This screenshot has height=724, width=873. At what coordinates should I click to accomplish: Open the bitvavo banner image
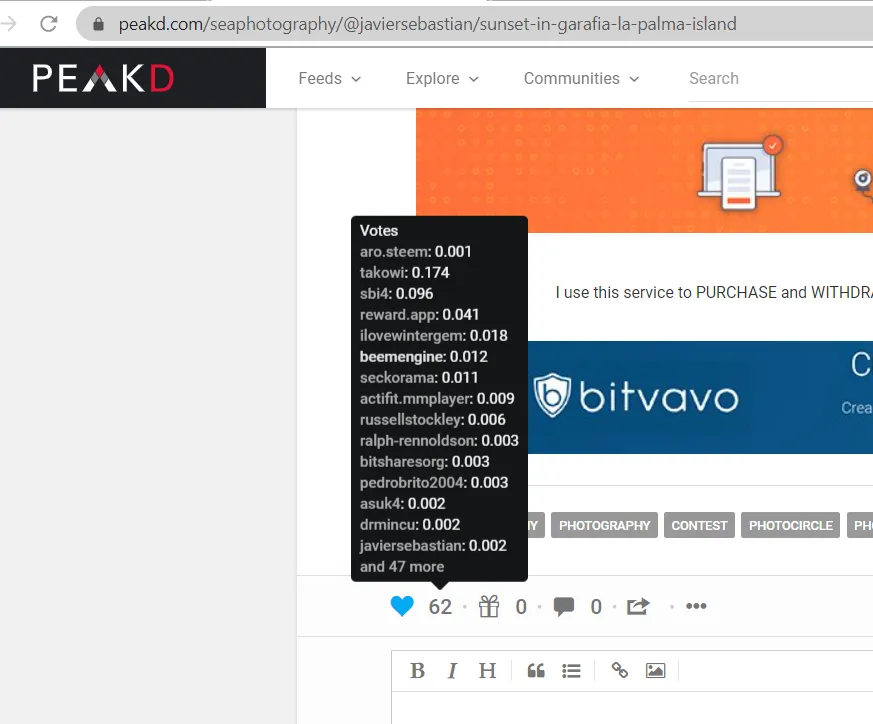pyautogui.click(x=700, y=398)
